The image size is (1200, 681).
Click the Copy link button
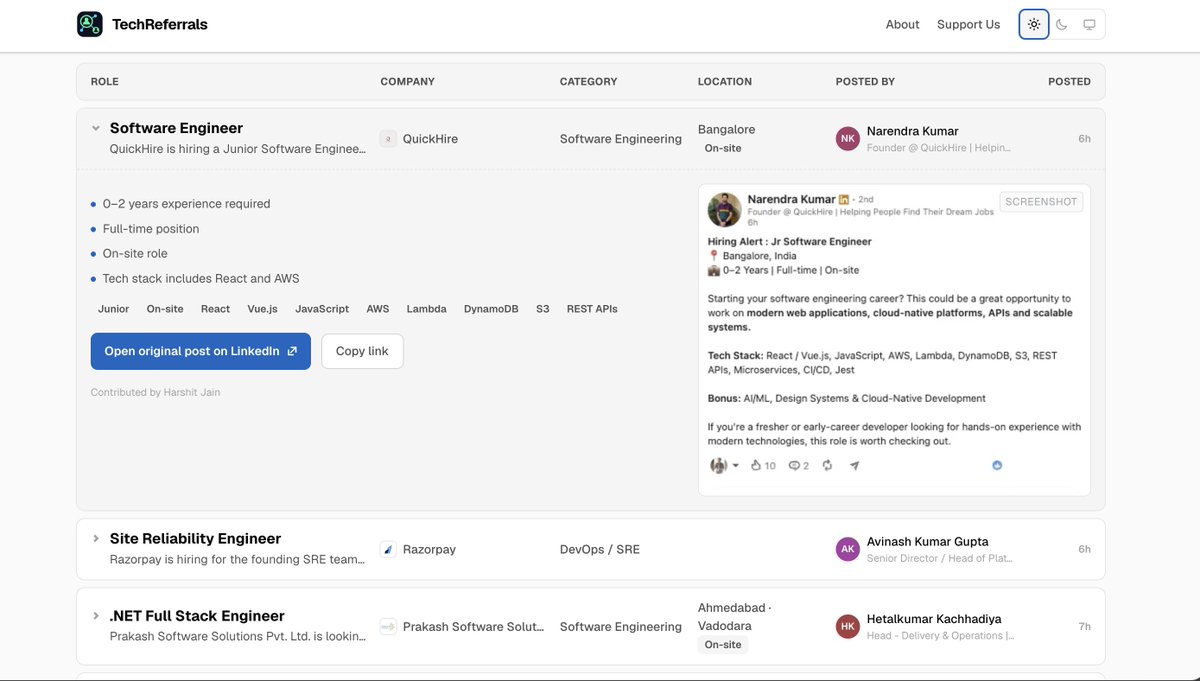click(x=362, y=351)
